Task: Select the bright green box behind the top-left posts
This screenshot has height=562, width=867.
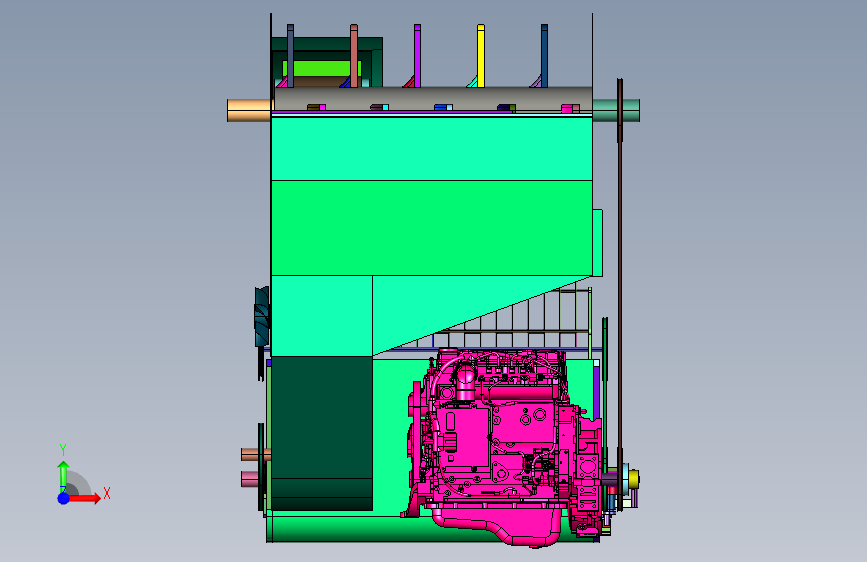Action: pos(321,69)
